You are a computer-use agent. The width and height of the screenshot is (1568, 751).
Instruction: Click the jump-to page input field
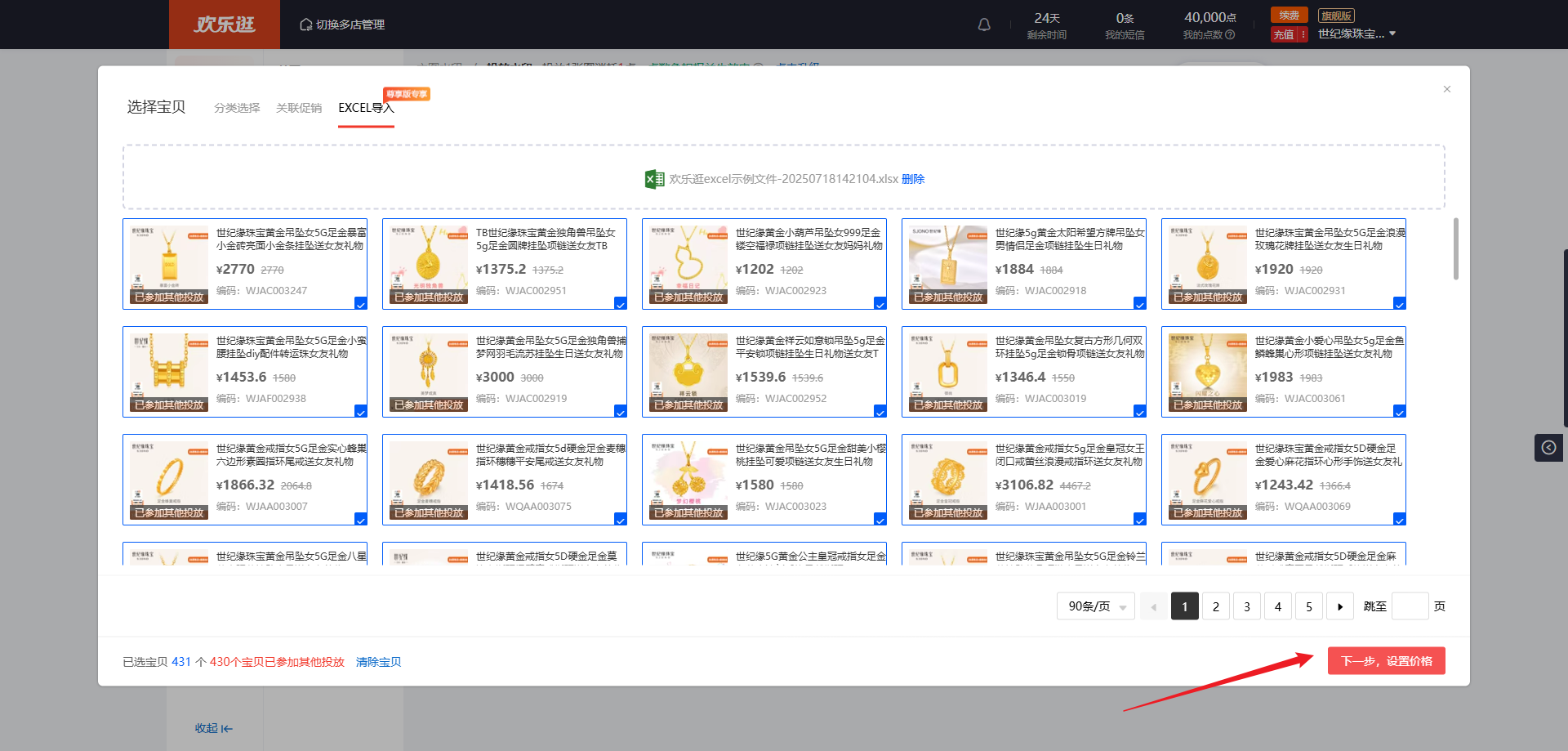point(1410,606)
